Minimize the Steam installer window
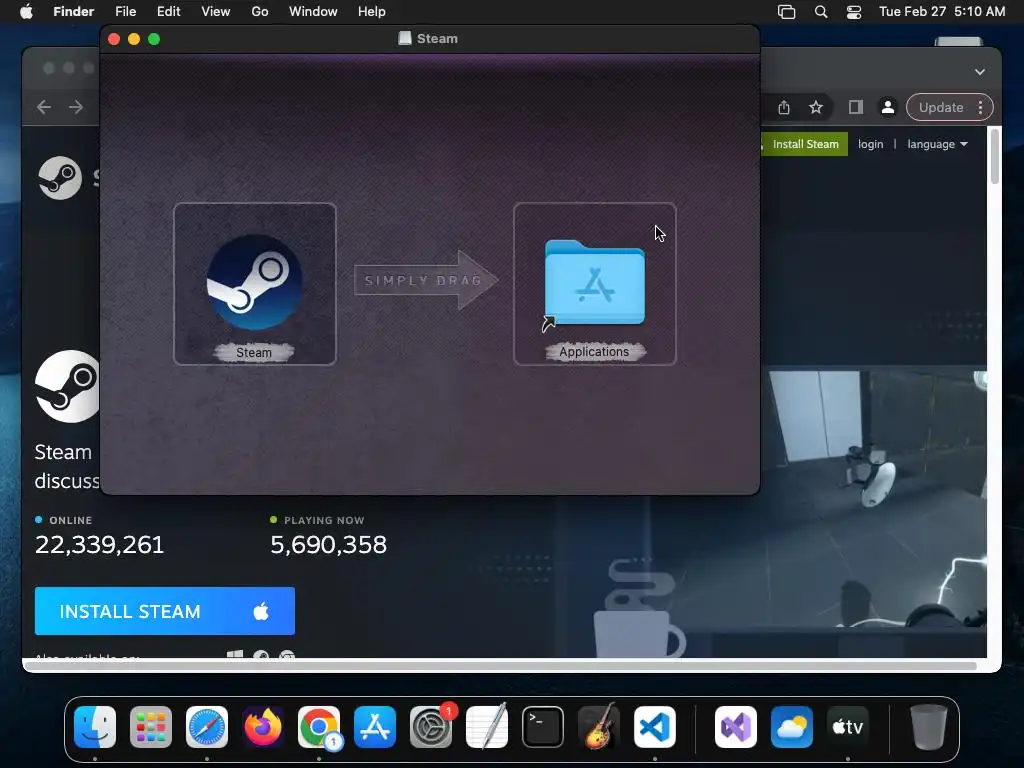Image resolution: width=1024 pixels, height=768 pixels. (x=134, y=39)
